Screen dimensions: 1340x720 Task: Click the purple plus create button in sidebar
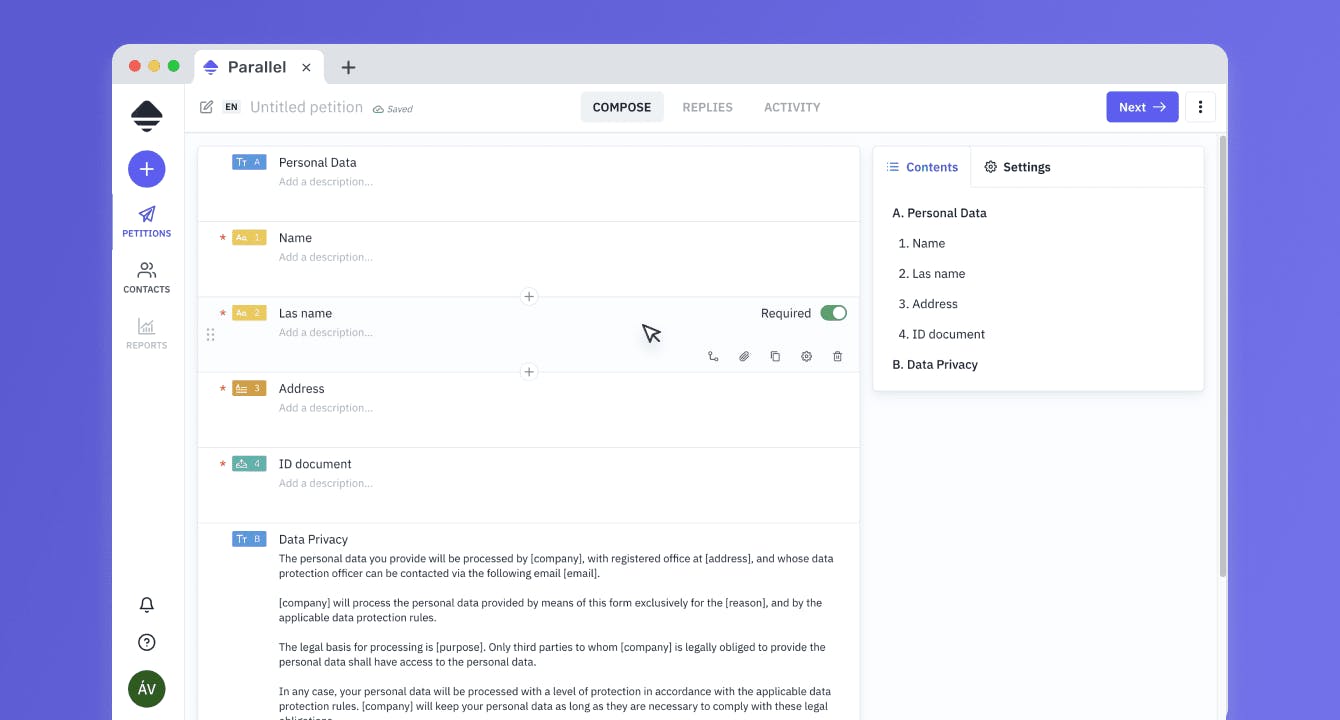tap(146, 169)
